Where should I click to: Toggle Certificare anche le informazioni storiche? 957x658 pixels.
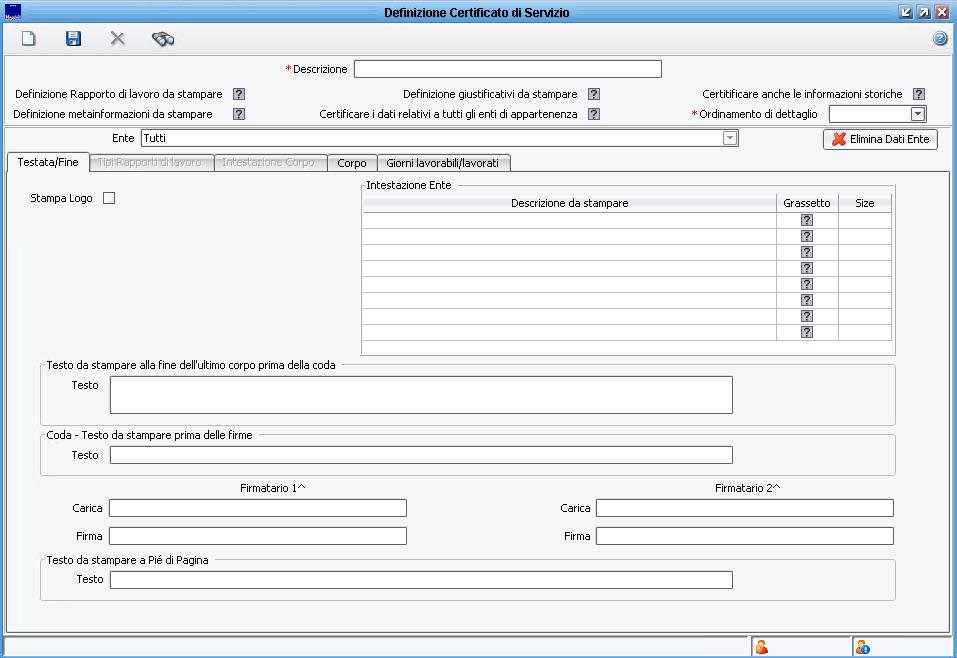[919, 94]
